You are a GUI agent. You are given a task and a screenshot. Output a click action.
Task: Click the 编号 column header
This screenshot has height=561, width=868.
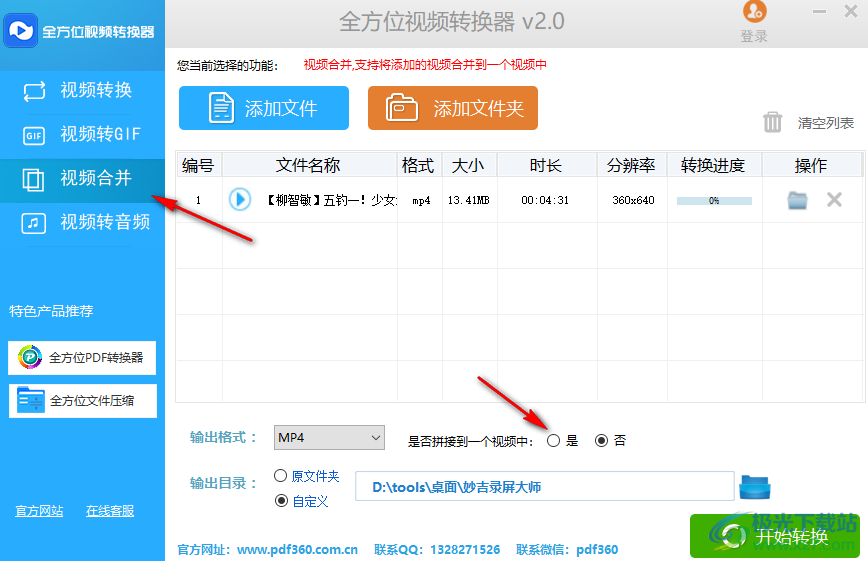tap(199, 165)
